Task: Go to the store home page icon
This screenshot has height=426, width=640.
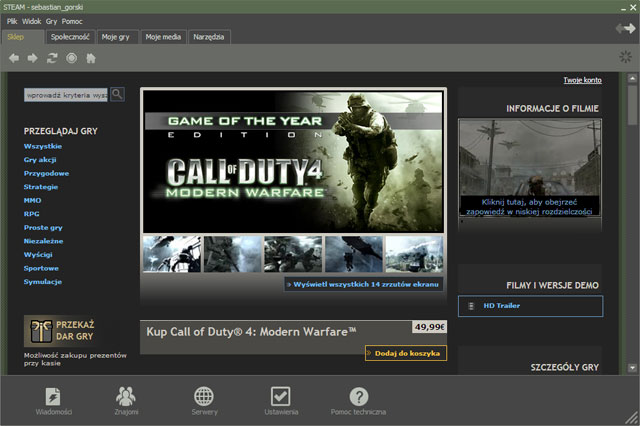Action: tap(91, 58)
